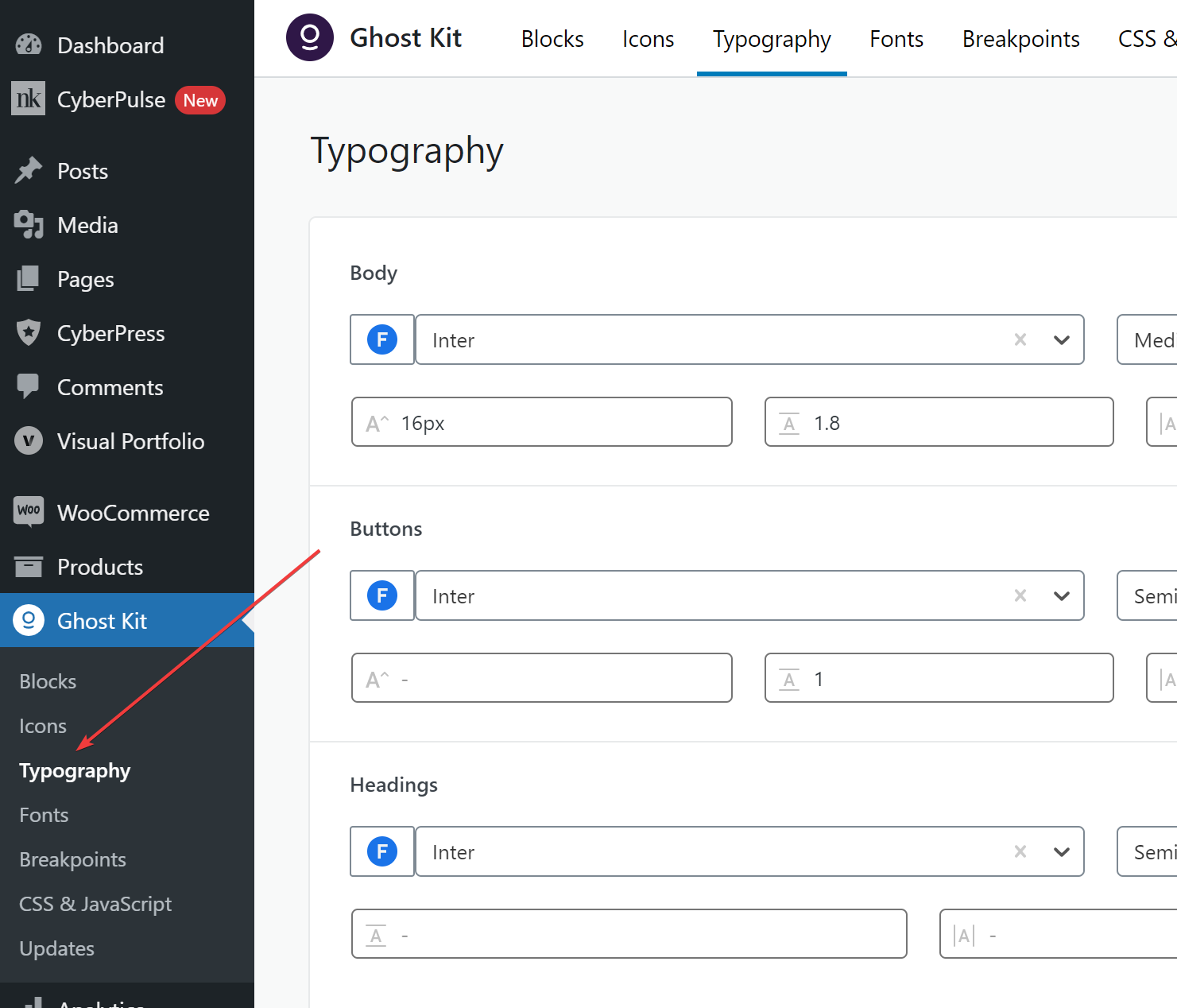Click the Headings font source F icon
Viewport: 1177px width, 1008px height.
click(382, 851)
